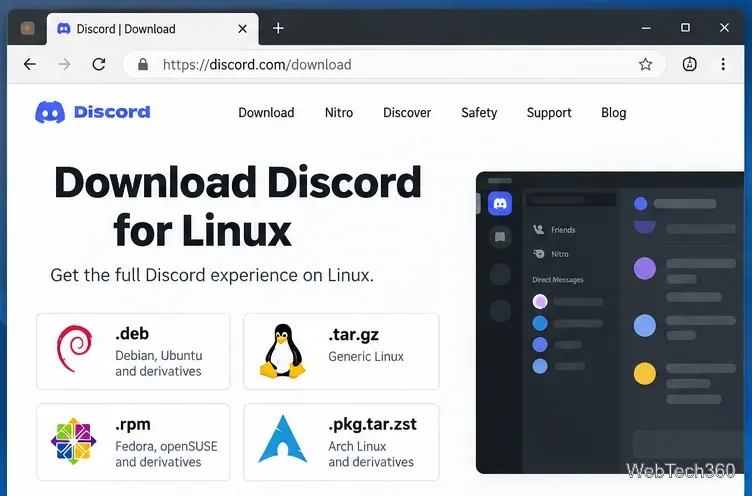
Task: Click the padlock site security icon
Action: click(x=143, y=64)
